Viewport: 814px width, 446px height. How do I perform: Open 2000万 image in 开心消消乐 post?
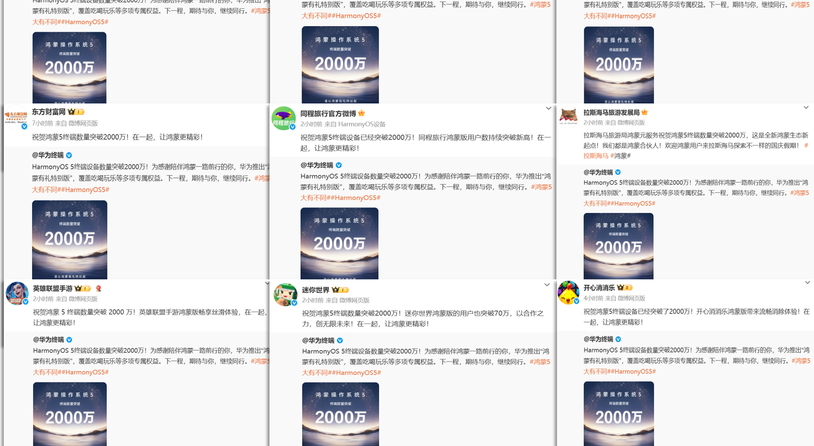point(619,414)
